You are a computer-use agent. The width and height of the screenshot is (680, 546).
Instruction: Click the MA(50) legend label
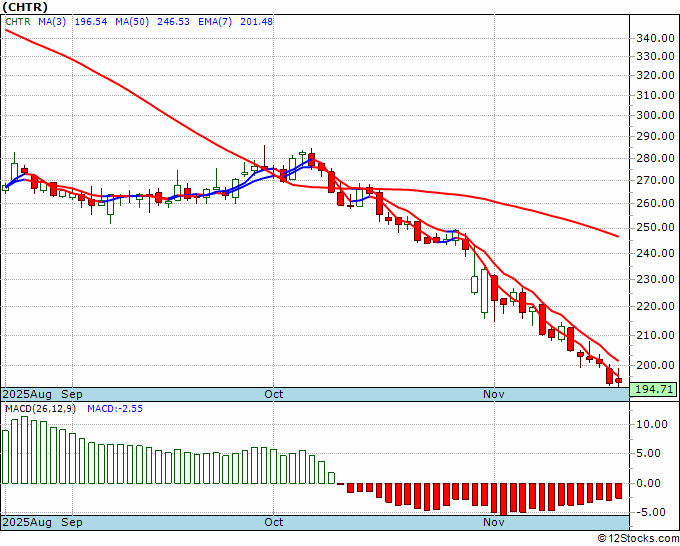point(132,22)
